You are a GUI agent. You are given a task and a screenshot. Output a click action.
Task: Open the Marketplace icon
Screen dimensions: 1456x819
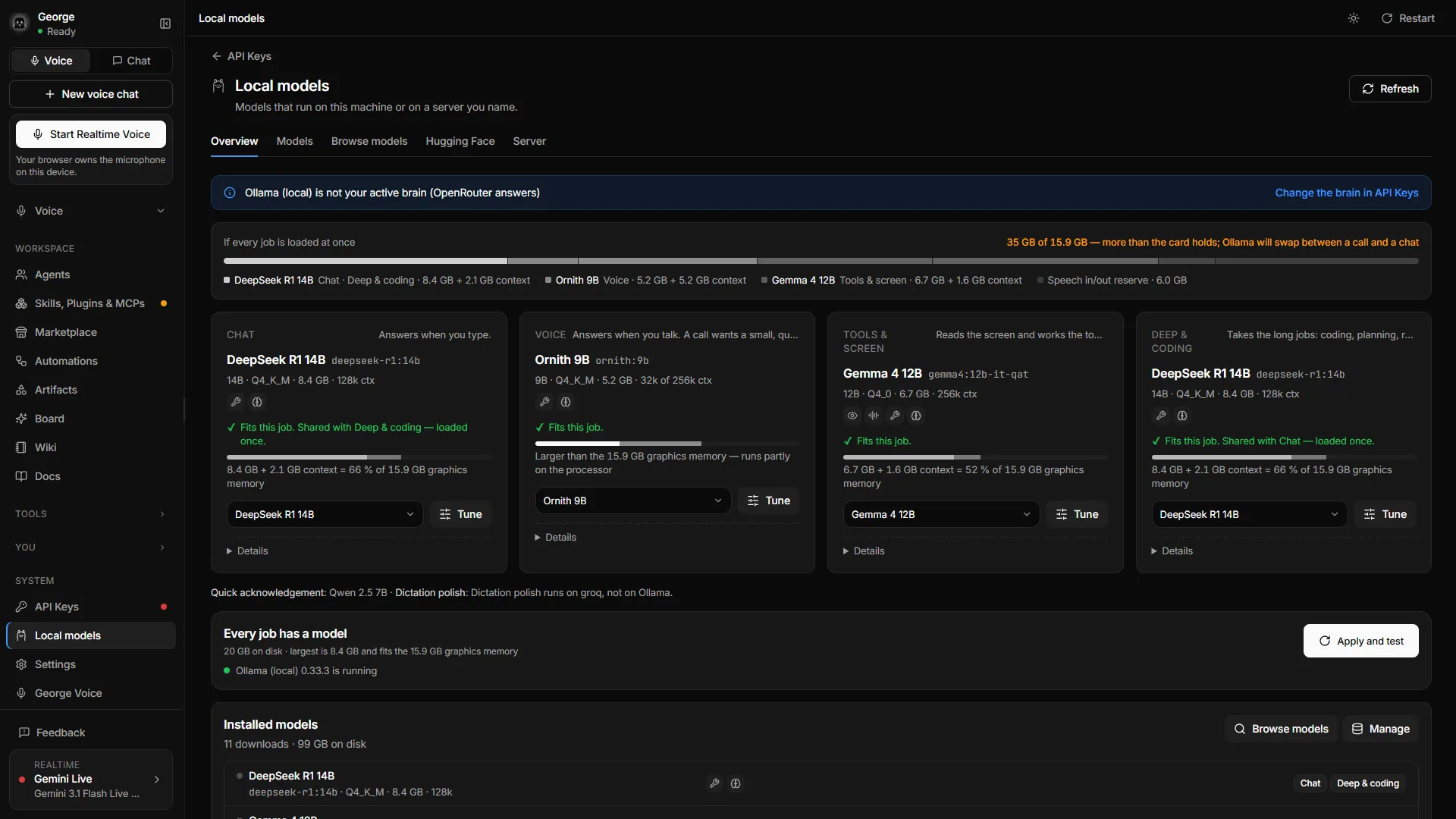point(21,332)
